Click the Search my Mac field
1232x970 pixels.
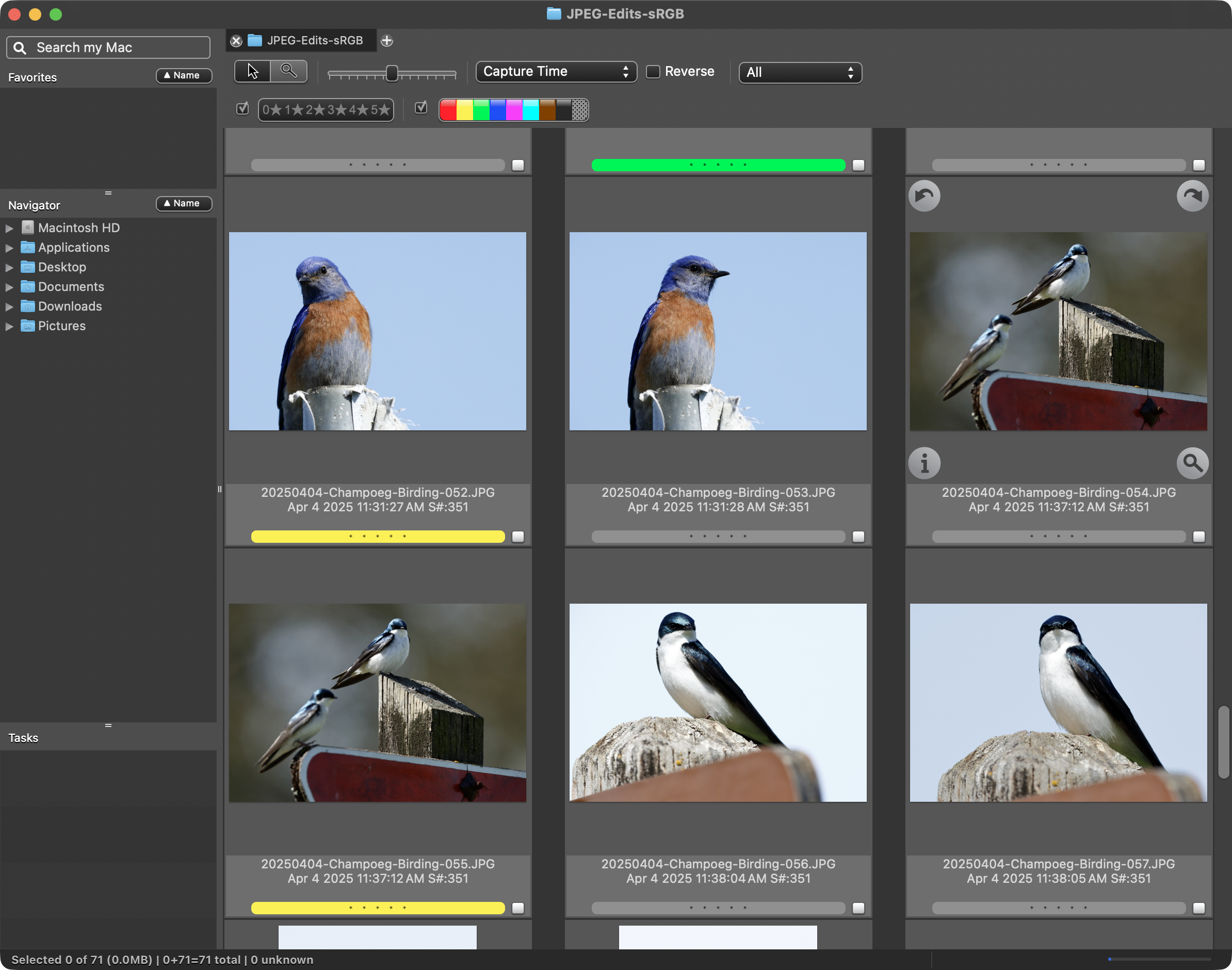(x=108, y=47)
